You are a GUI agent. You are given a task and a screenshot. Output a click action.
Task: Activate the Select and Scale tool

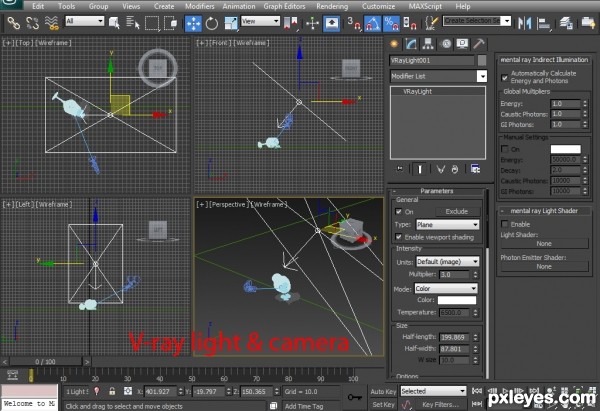(x=231, y=23)
